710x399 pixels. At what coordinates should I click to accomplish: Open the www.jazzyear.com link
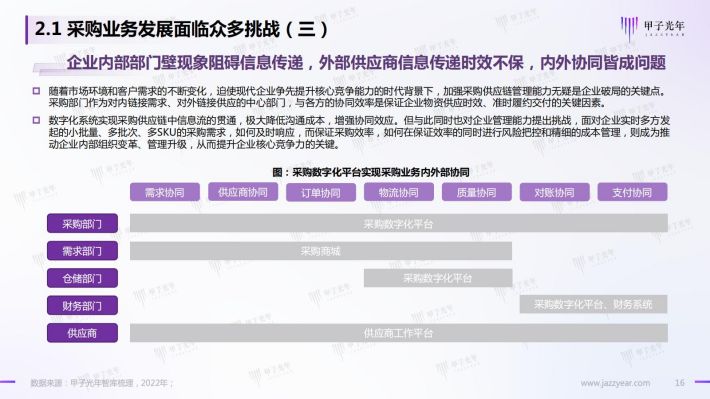click(x=615, y=383)
